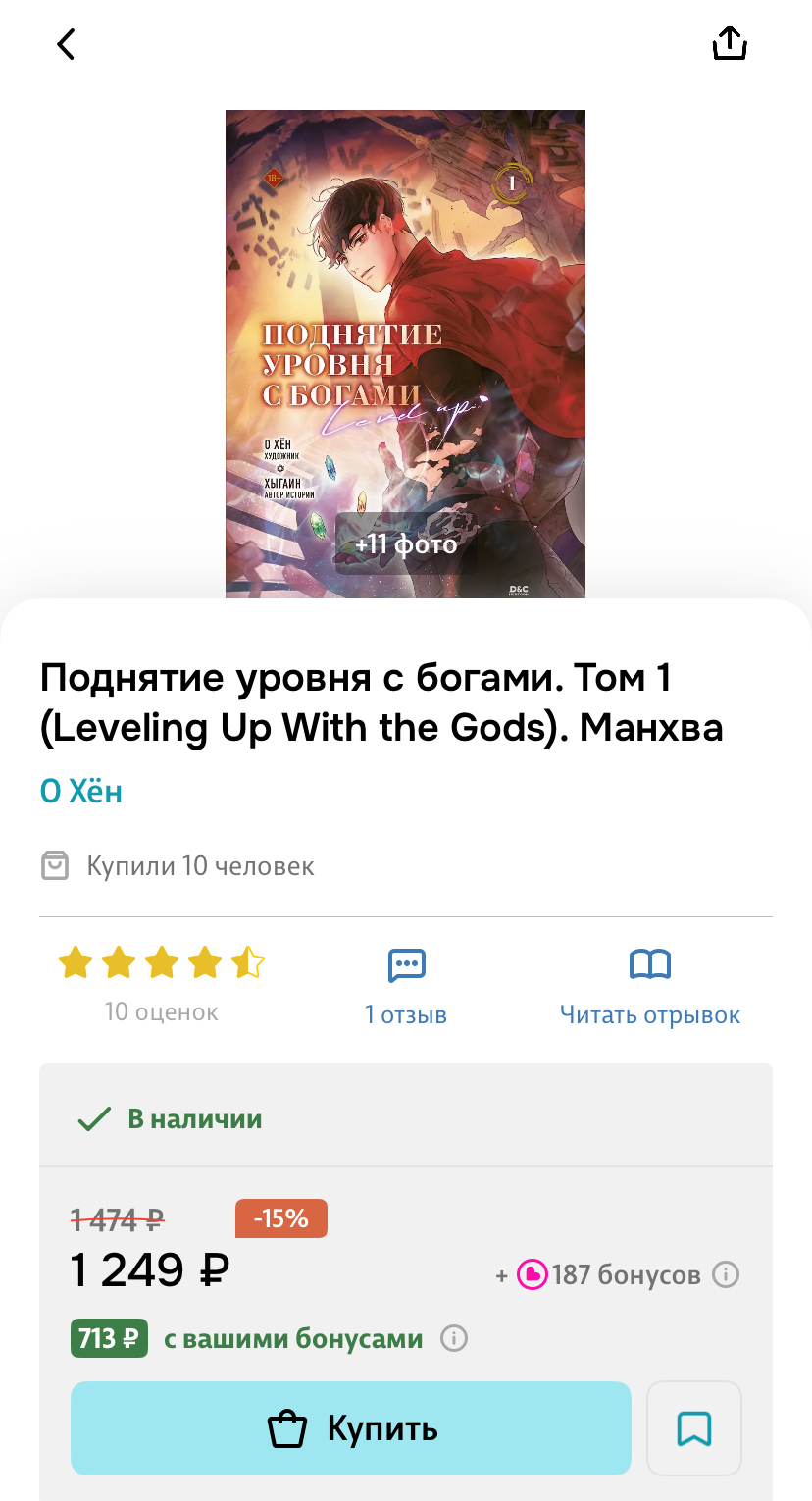Toggle the bookmark wishlist button
812x1501 pixels.
[694, 1428]
